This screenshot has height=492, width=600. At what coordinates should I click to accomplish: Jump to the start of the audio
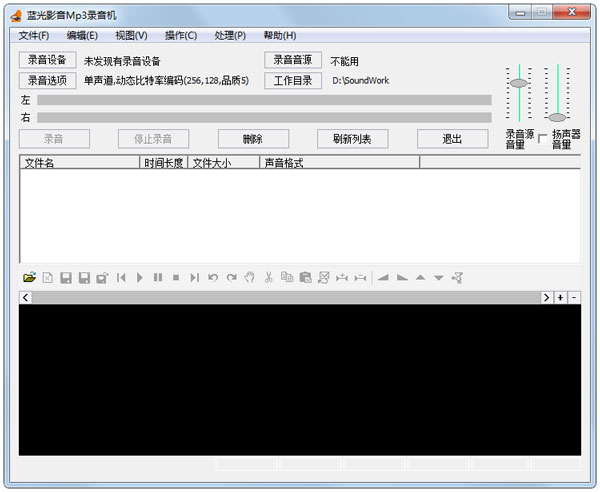coord(121,277)
